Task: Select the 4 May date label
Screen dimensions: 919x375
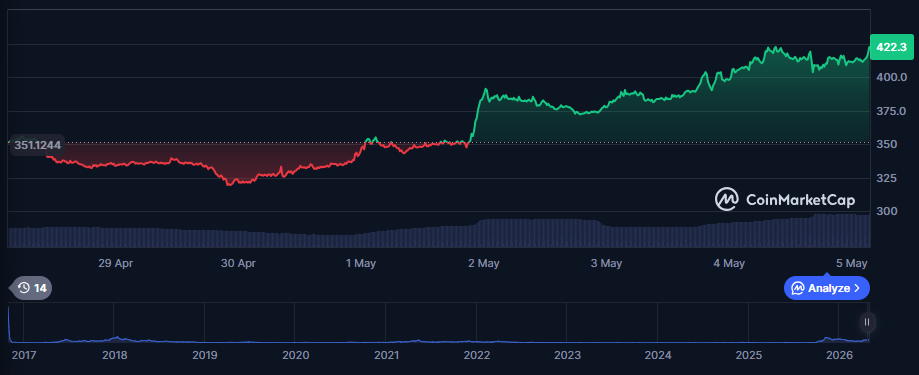Action: click(729, 263)
